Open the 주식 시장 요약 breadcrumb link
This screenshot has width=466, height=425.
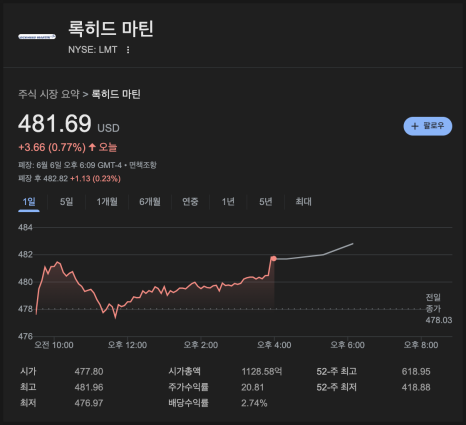click(49, 94)
